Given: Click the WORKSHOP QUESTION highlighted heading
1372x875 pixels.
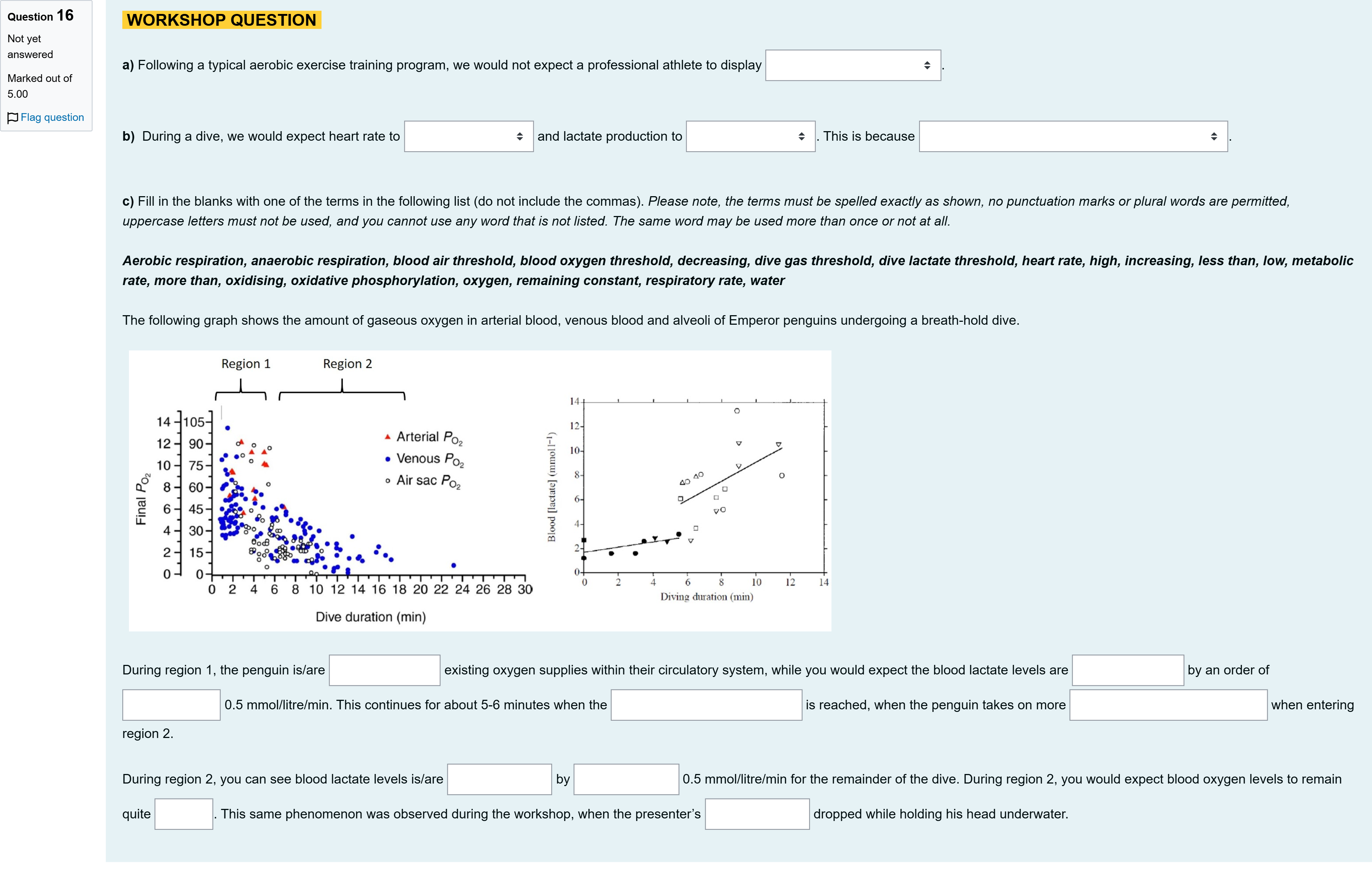Looking at the screenshot, I should point(222,20).
